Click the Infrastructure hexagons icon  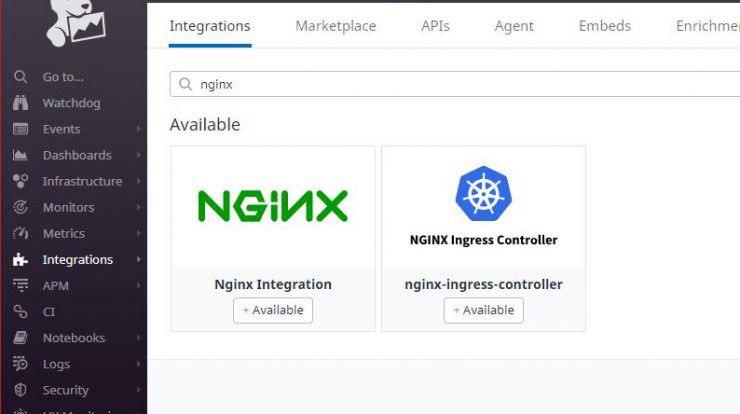(x=20, y=181)
